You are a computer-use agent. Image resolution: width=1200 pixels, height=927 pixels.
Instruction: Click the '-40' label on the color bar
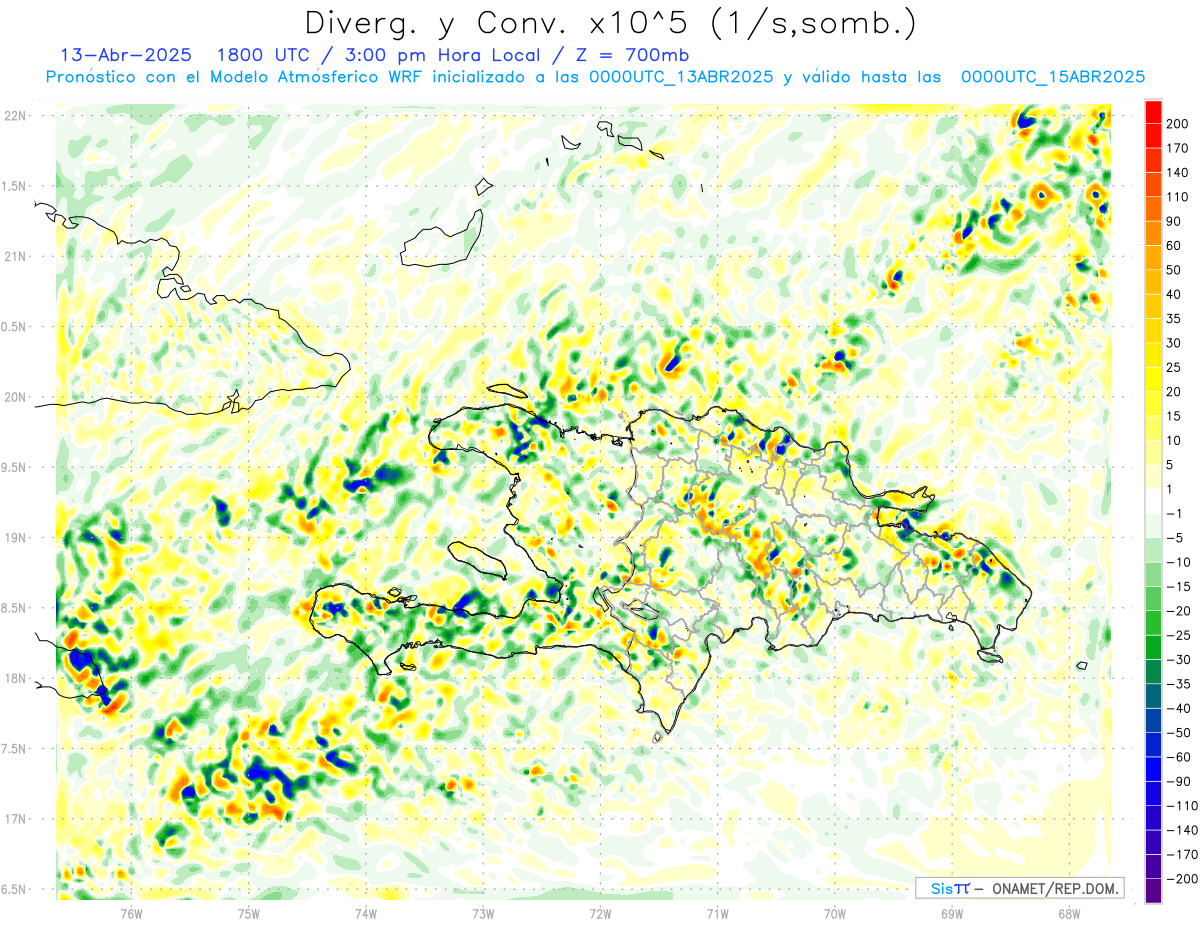click(x=1180, y=708)
